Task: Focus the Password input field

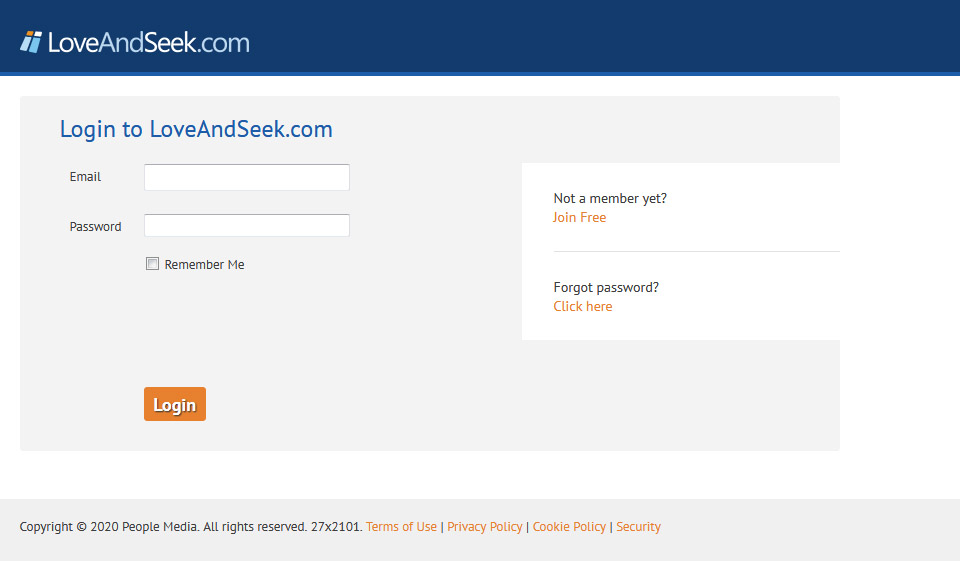Action: [247, 226]
